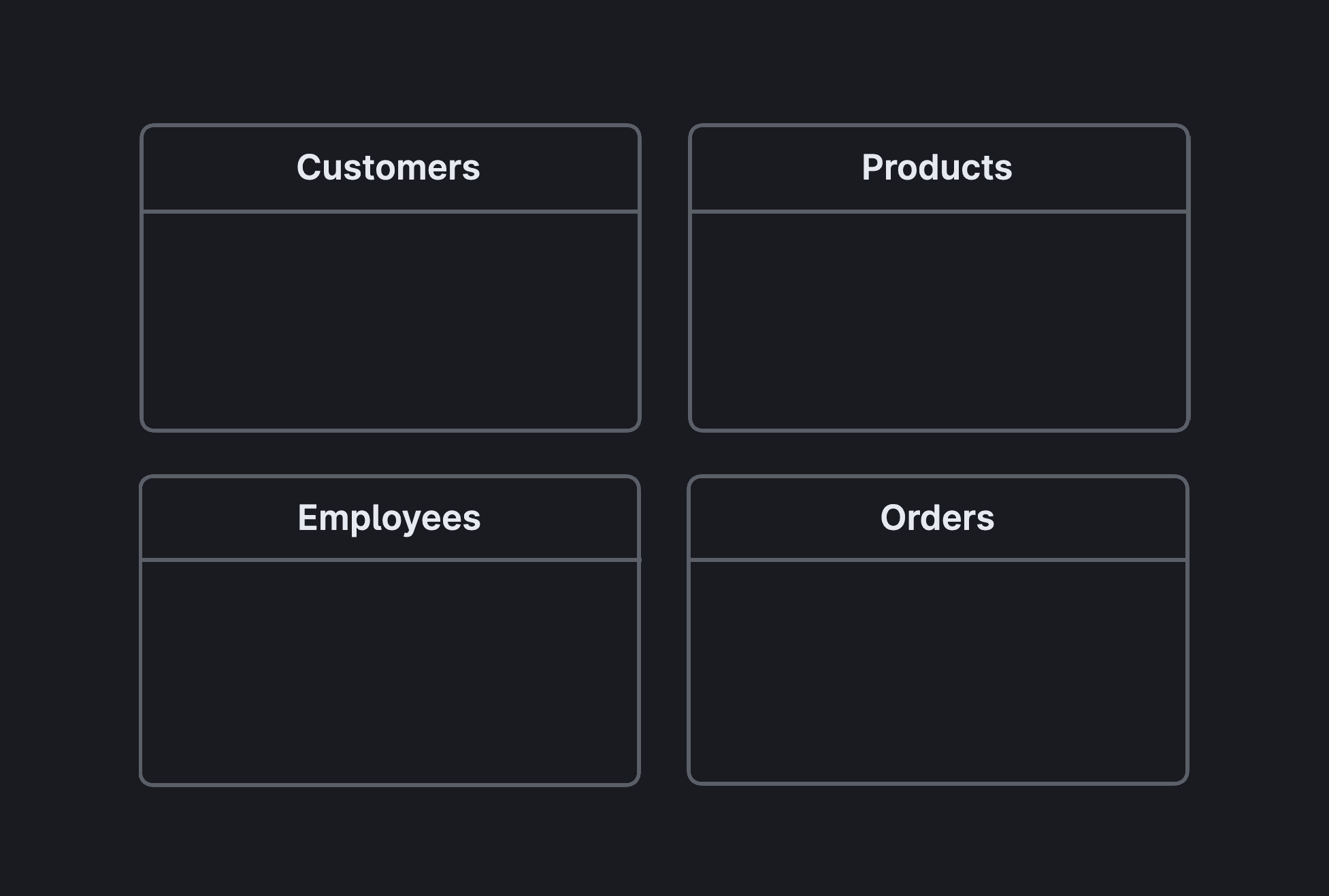This screenshot has height=896, width=1329.
Task: Click the divider line under Customers header
Action: pos(390,212)
